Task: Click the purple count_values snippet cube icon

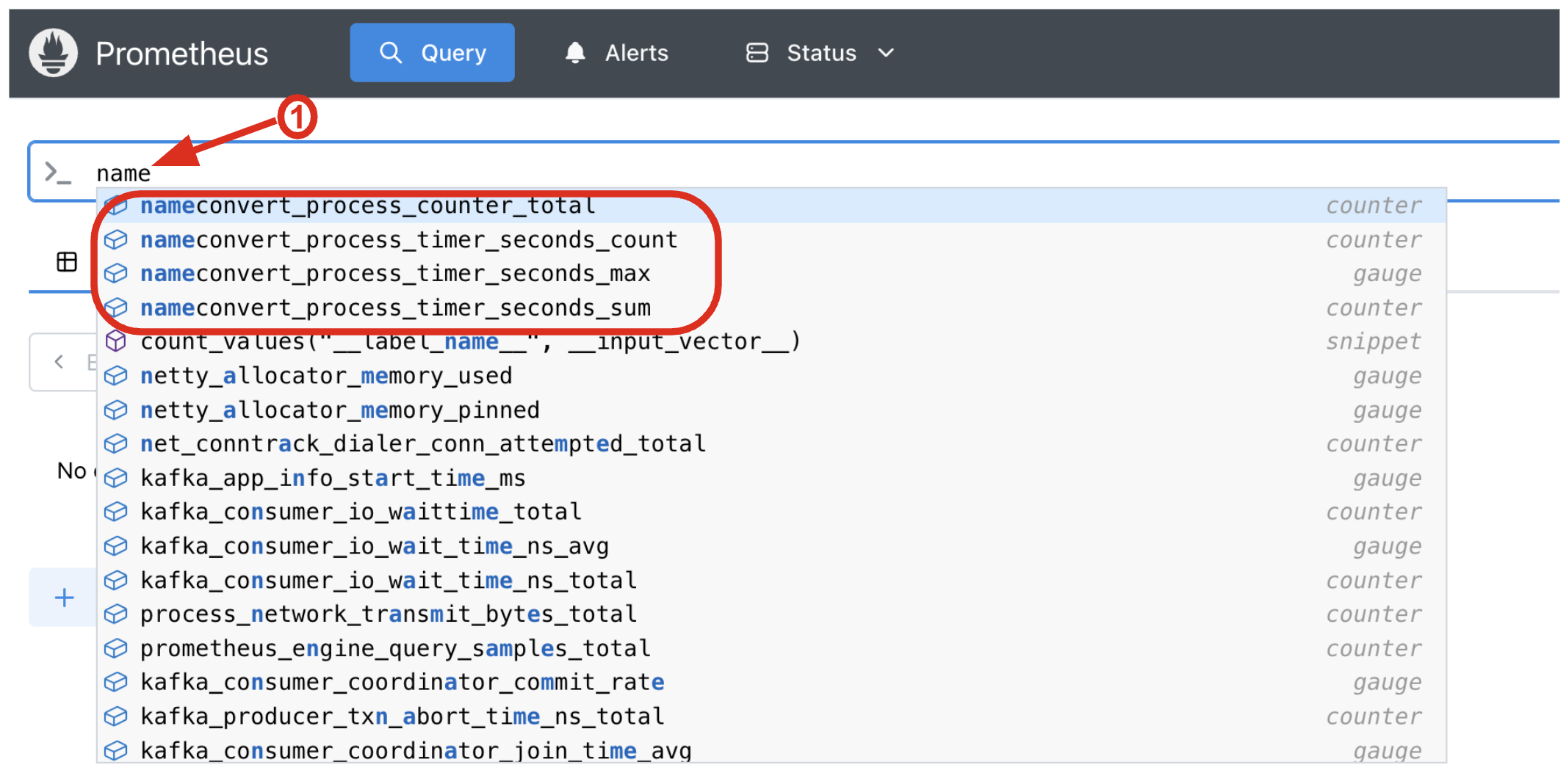Action: [x=116, y=341]
